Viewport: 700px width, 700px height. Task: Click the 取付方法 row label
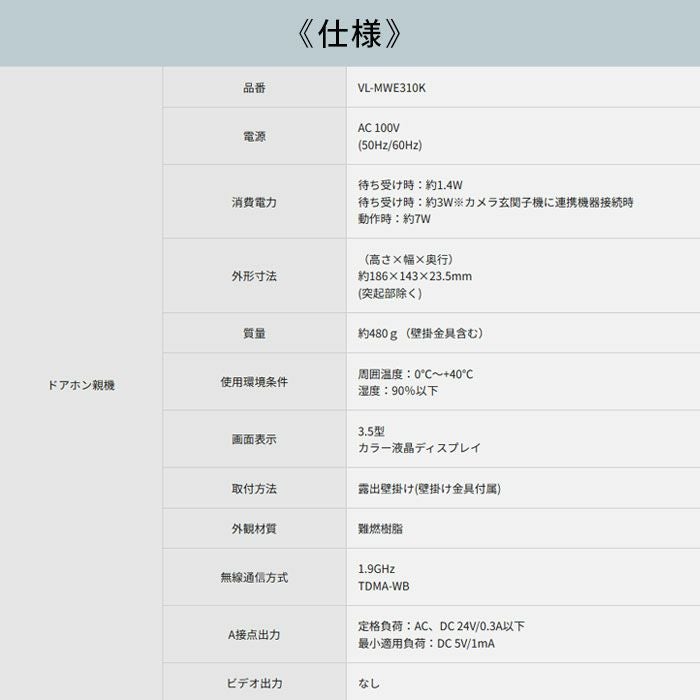tap(254, 489)
